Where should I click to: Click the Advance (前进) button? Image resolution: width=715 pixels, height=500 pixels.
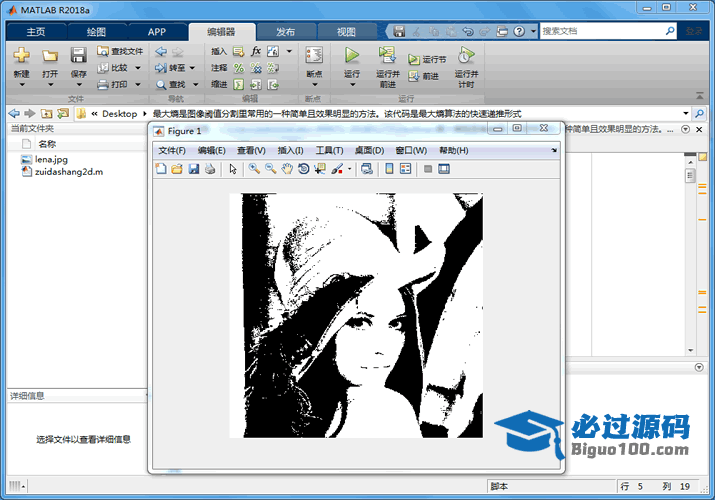tap(424, 76)
